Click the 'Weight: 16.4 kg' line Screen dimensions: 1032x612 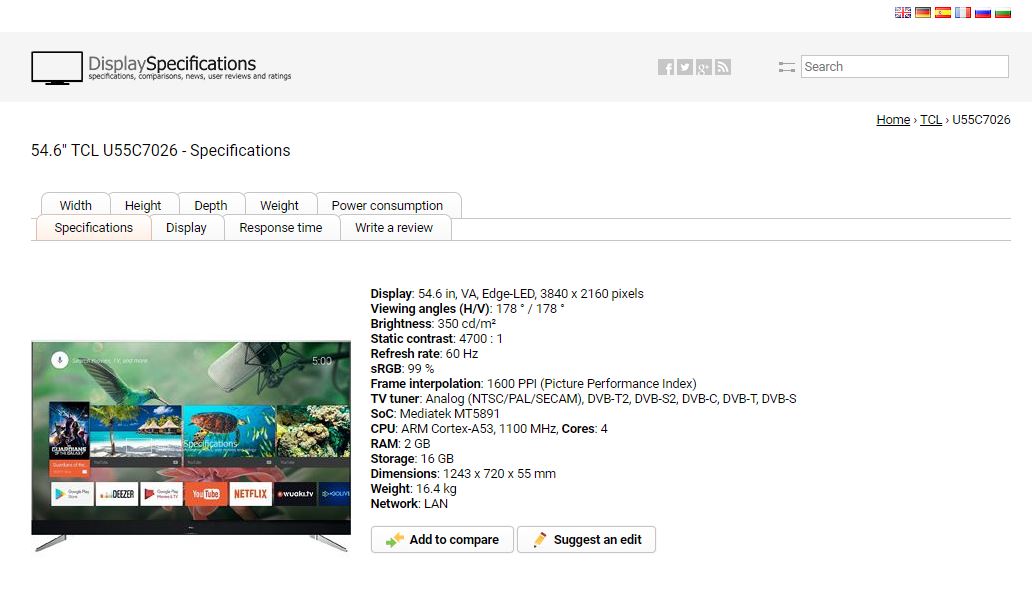coord(413,489)
